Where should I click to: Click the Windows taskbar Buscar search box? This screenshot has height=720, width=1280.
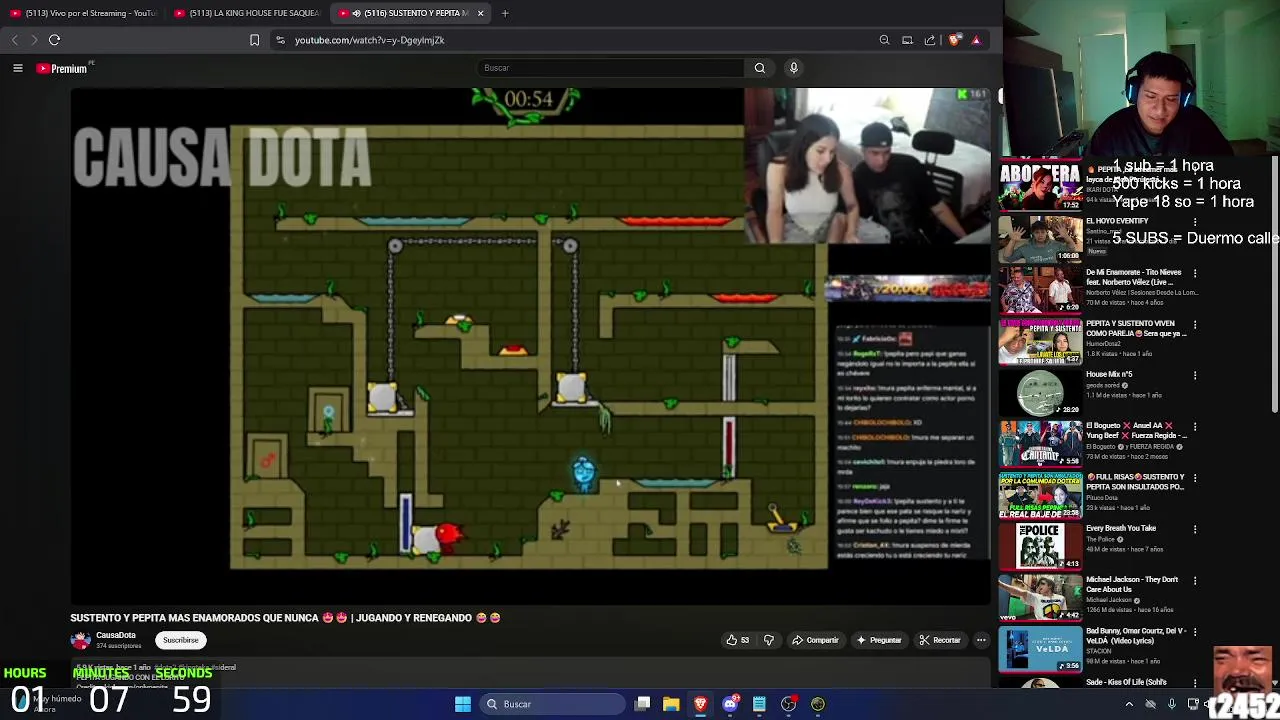coord(551,704)
